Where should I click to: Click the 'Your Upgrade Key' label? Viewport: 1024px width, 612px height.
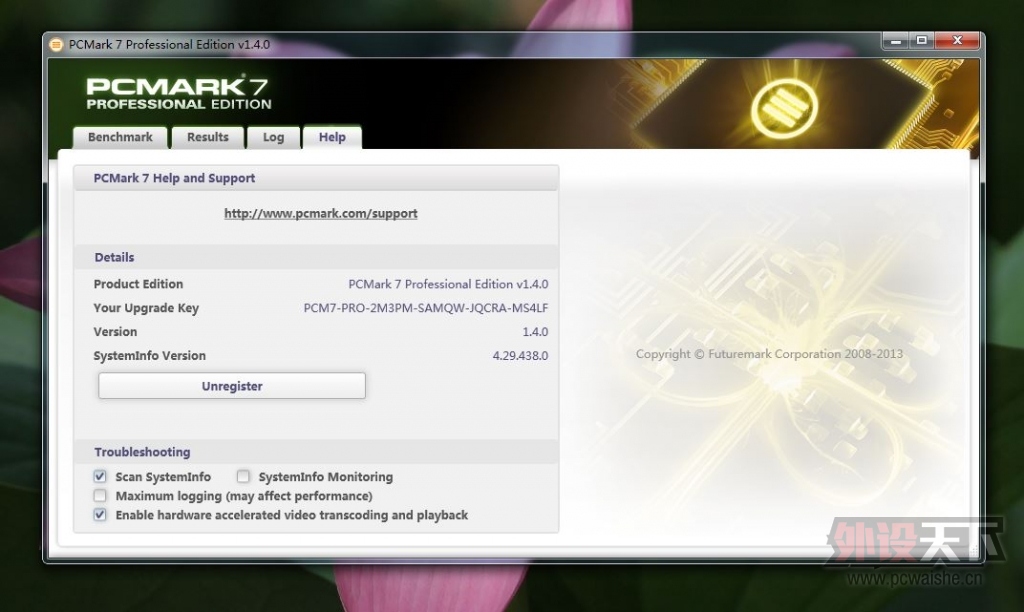[x=146, y=308]
